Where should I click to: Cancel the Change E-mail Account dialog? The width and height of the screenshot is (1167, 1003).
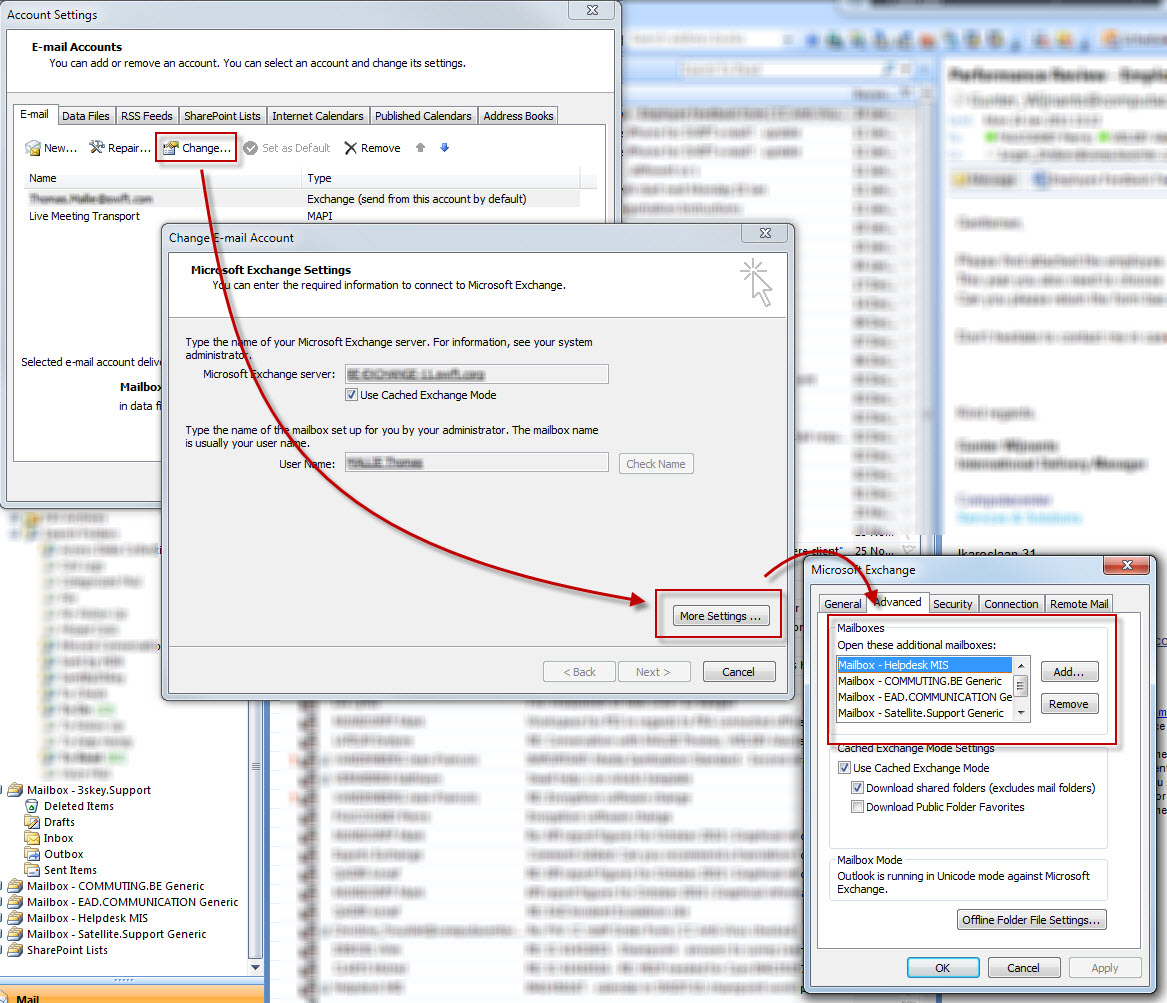coord(738,672)
